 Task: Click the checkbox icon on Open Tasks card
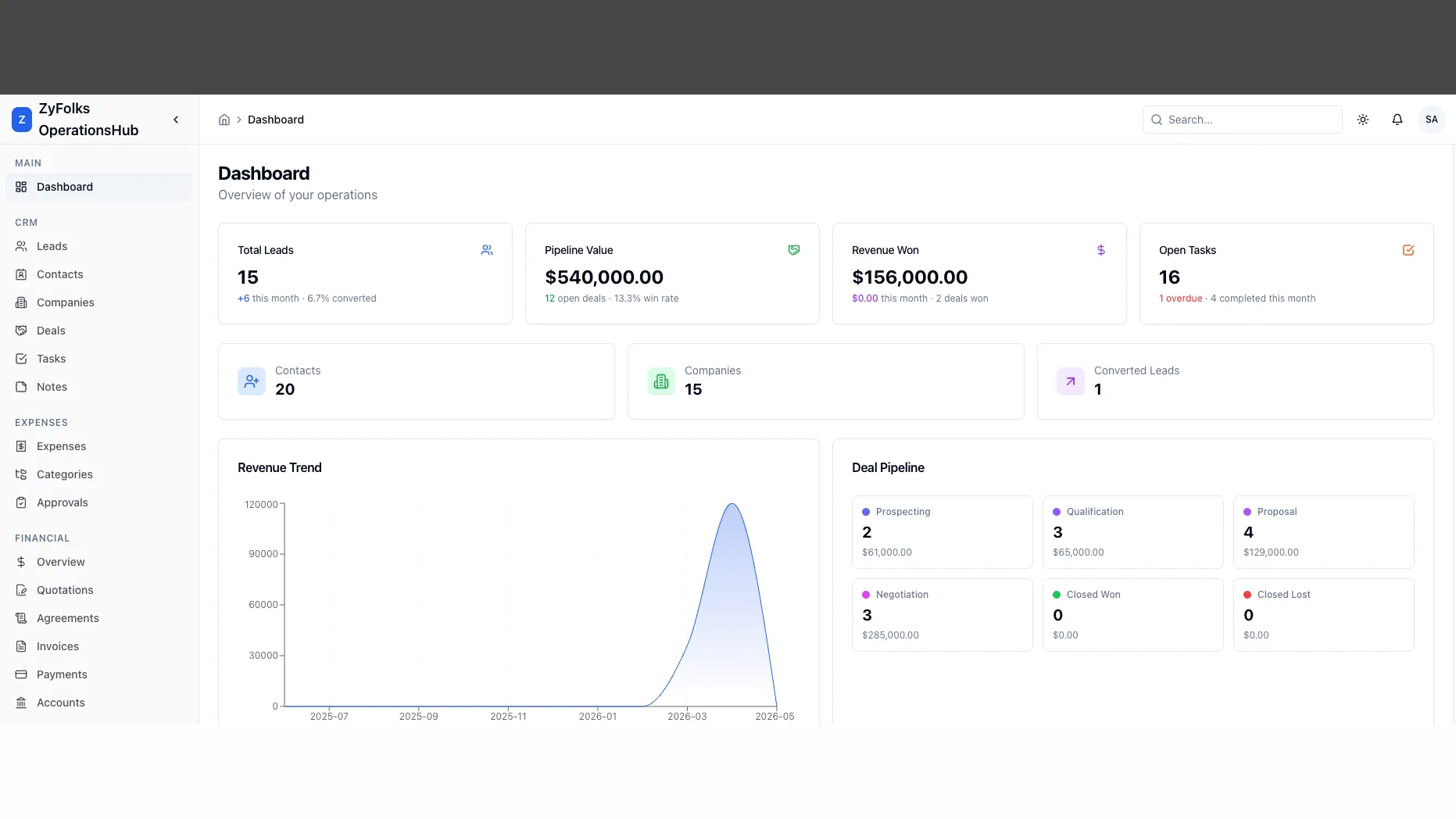[x=1408, y=250]
